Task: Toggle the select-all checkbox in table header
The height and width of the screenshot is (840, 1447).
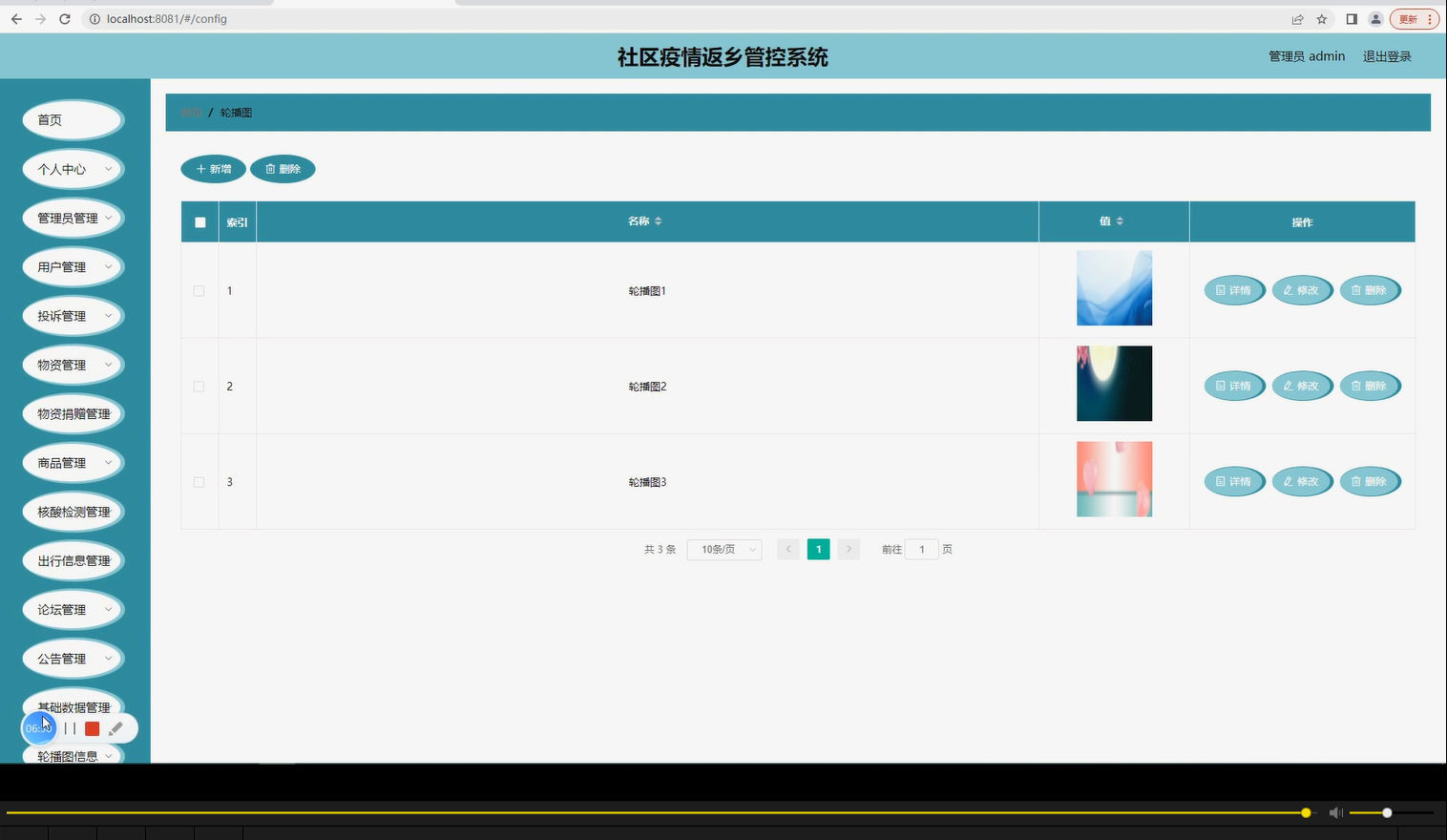Action: click(x=199, y=221)
